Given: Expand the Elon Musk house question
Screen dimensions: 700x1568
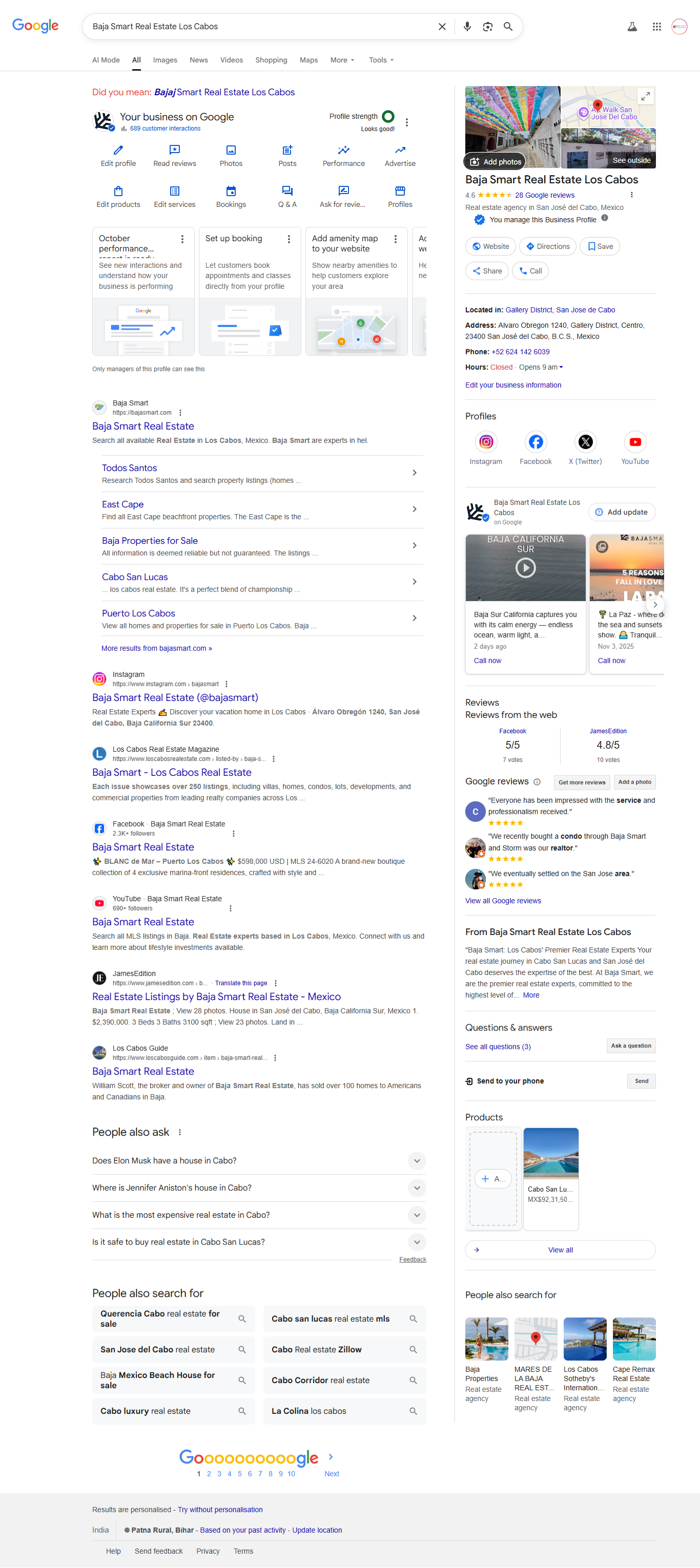Looking at the screenshot, I should (x=416, y=1160).
